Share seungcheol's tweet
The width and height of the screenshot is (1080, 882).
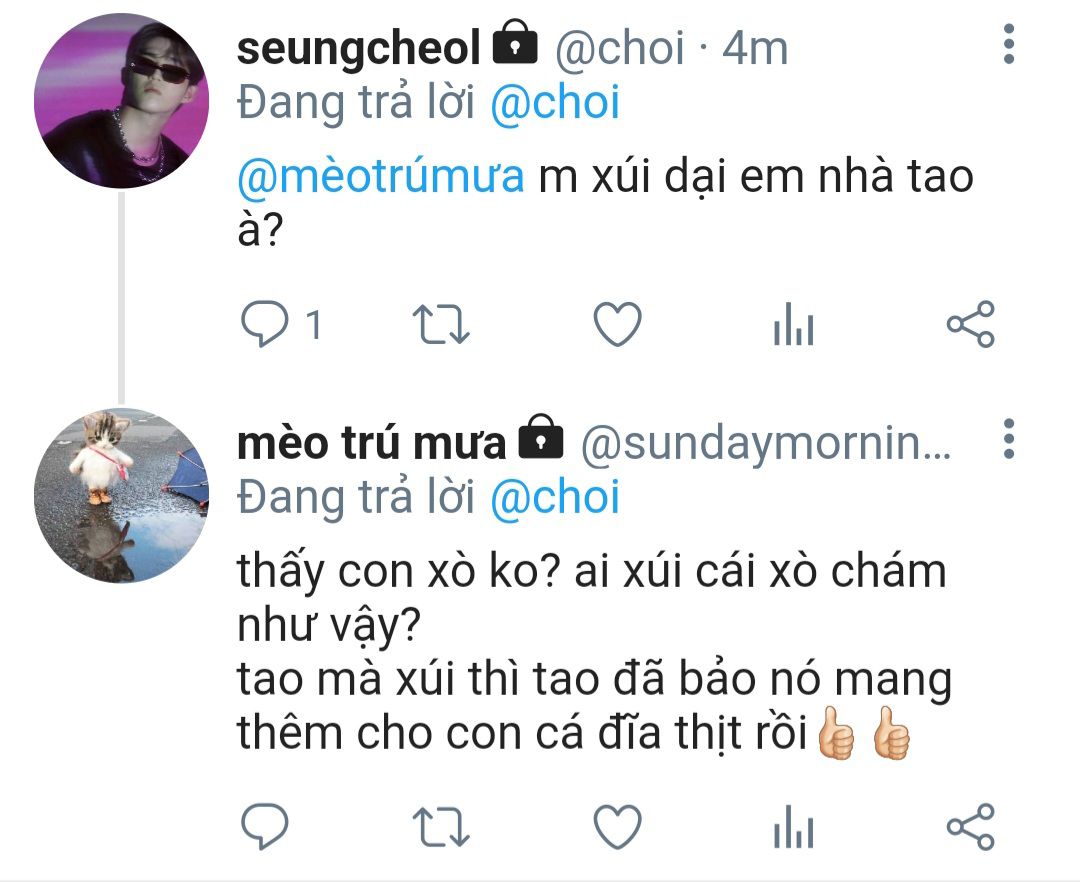tap(970, 324)
